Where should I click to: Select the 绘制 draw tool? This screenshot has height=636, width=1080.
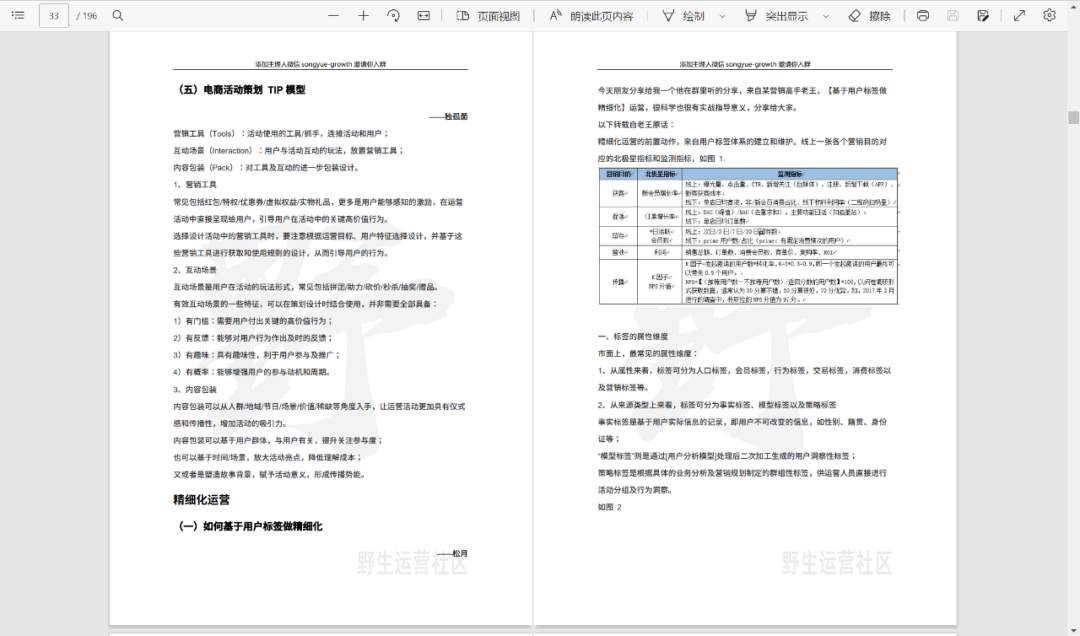coord(684,16)
